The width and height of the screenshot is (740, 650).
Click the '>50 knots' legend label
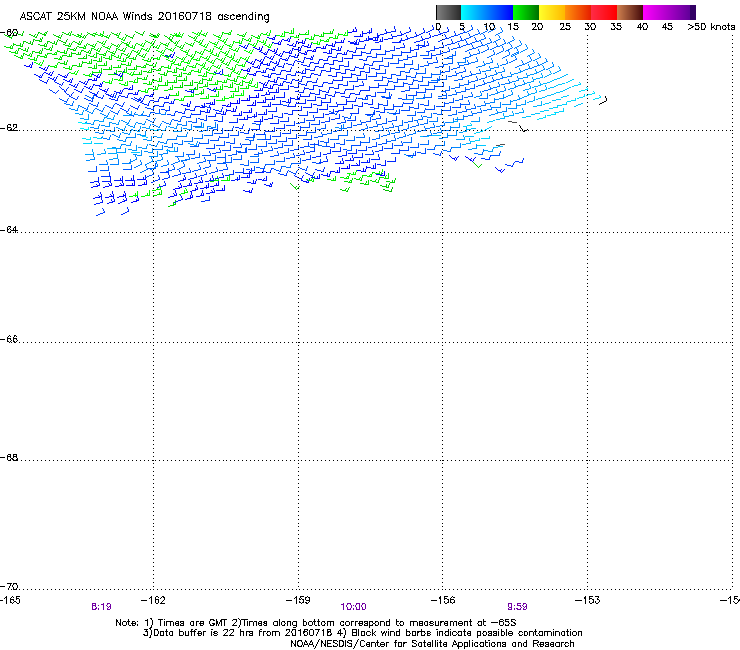click(x=711, y=27)
